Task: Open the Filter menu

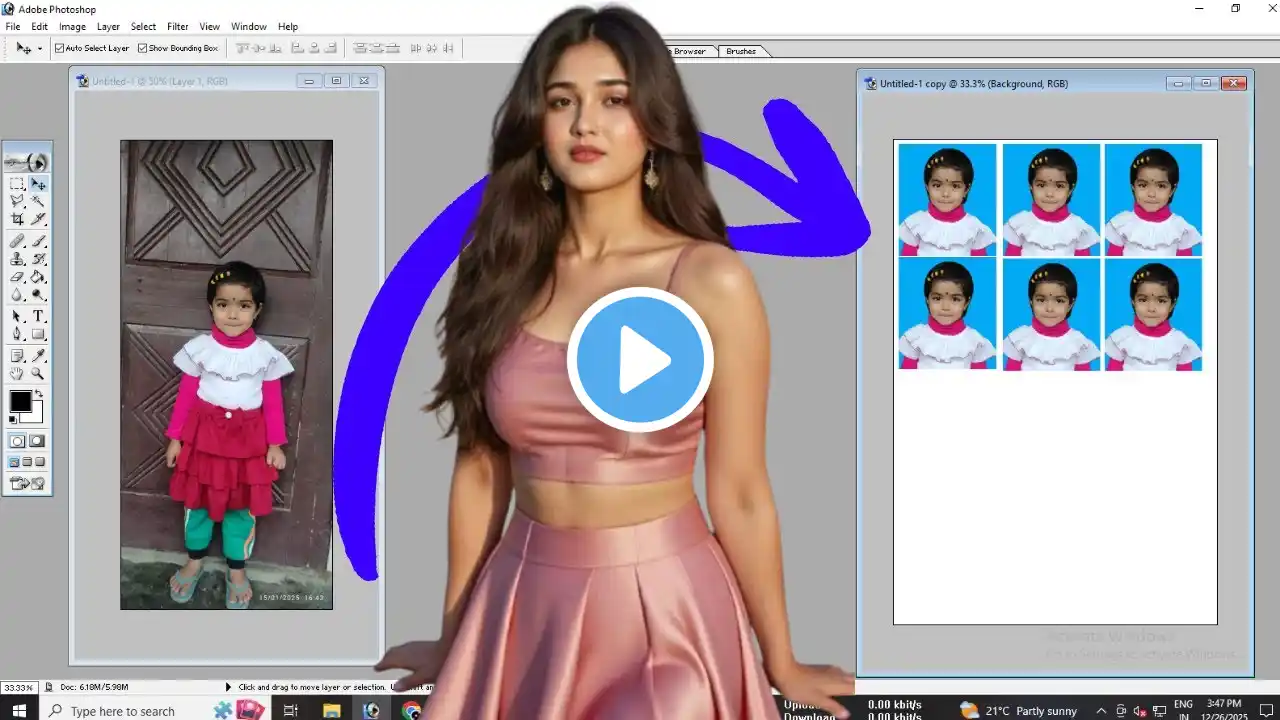Action: (x=178, y=27)
